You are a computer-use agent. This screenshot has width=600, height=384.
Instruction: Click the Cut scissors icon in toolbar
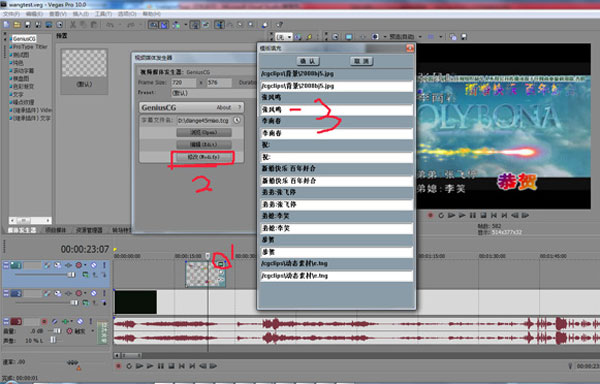tap(73, 25)
